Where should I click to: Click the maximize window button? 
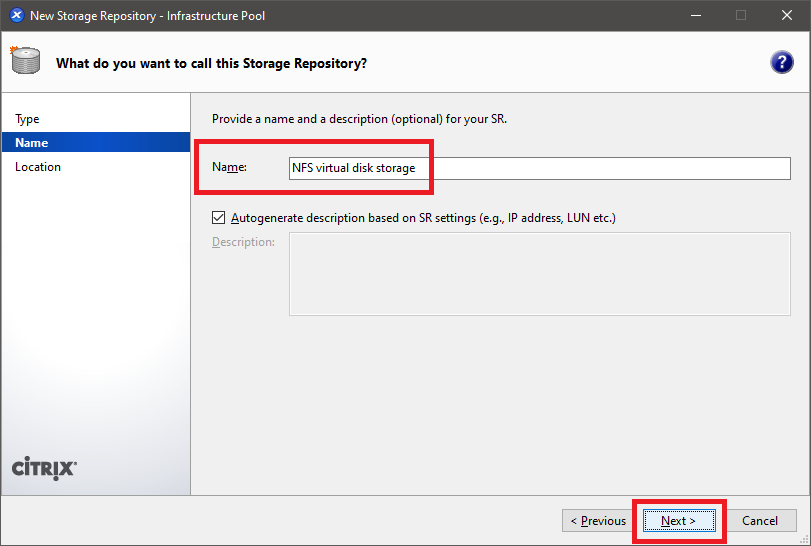click(x=741, y=16)
